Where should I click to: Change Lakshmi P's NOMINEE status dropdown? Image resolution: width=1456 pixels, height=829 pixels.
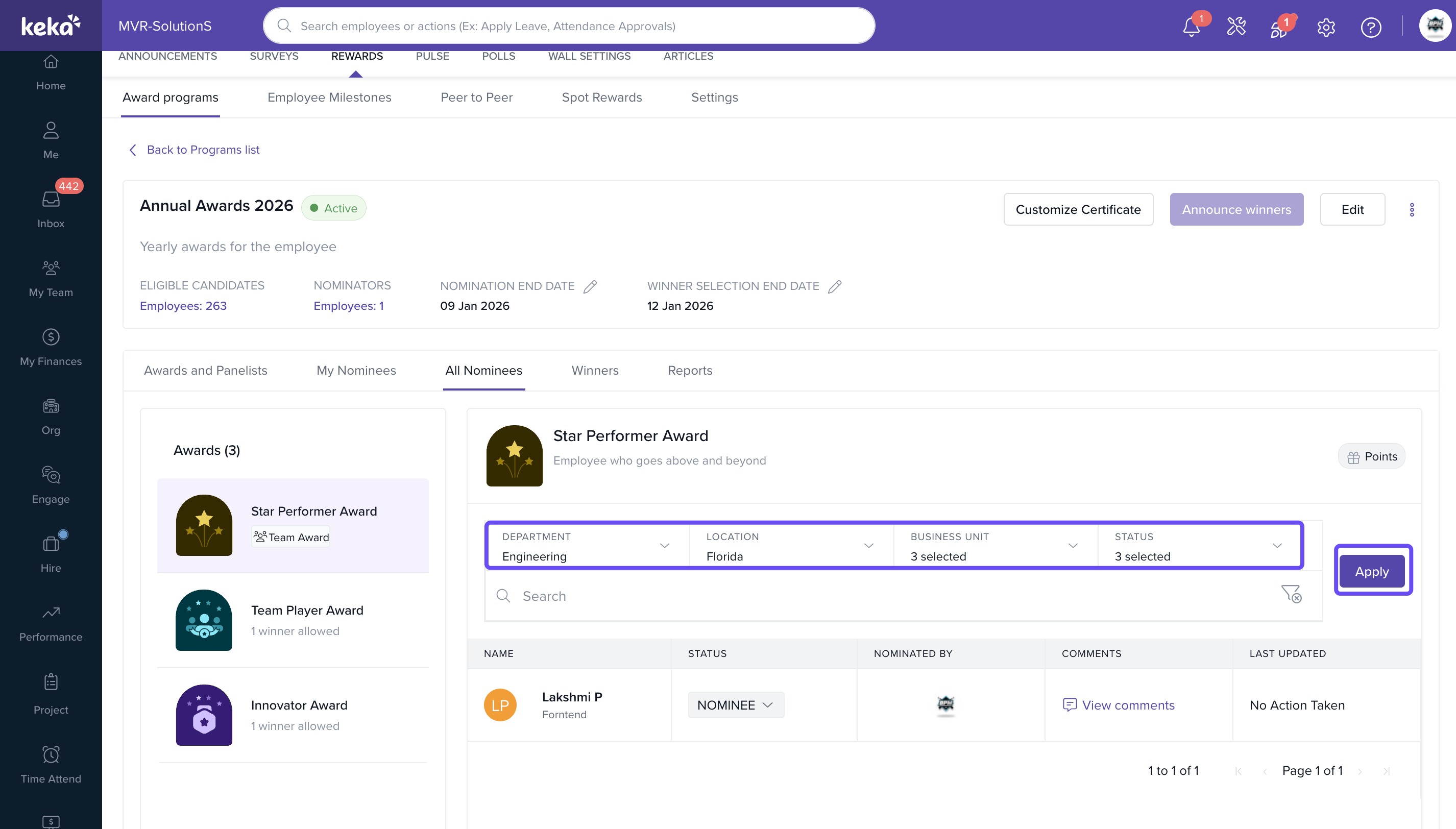(x=735, y=705)
